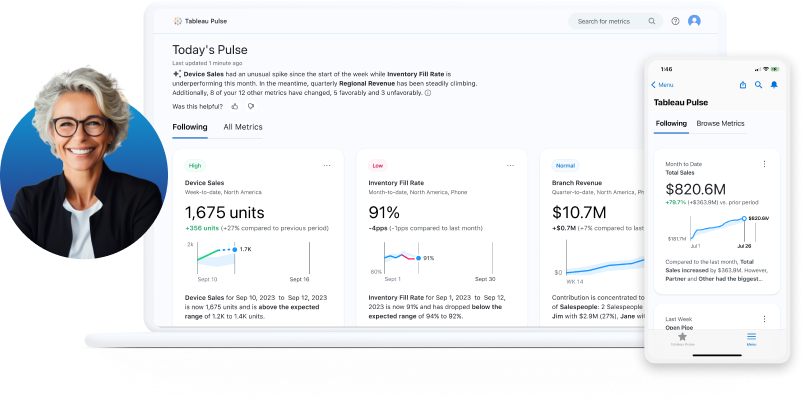Click the '+79.7%' change text on phone
The image size is (804, 398).
(x=675, y=203)
